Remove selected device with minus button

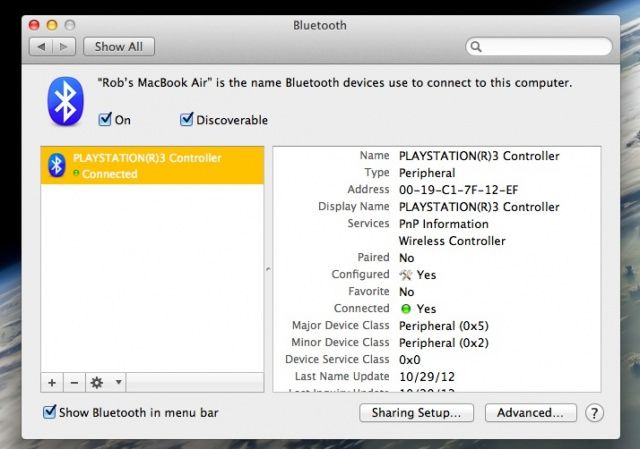[x=74, y=382]
